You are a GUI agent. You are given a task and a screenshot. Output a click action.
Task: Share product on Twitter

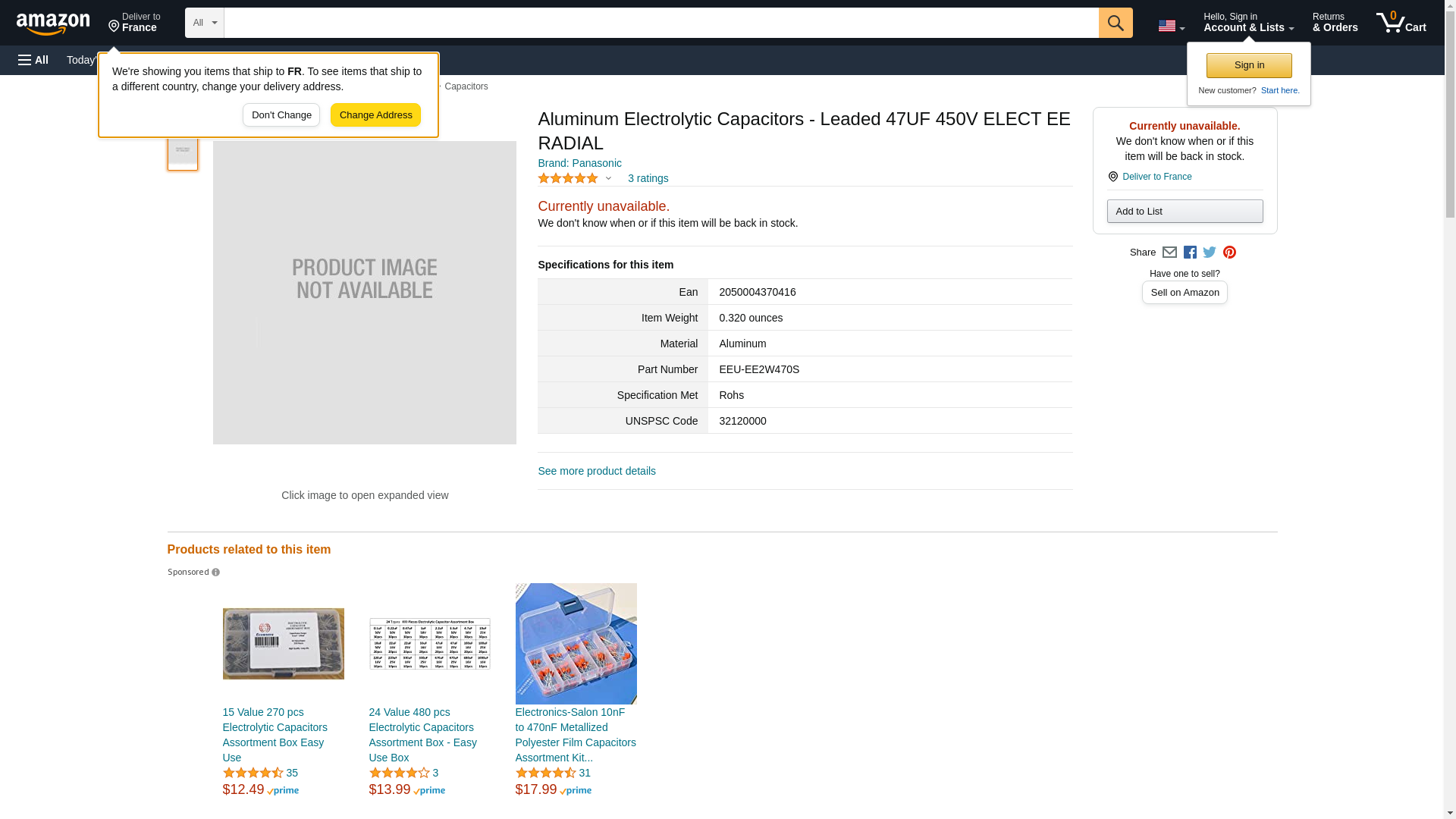pos(1210,253)
